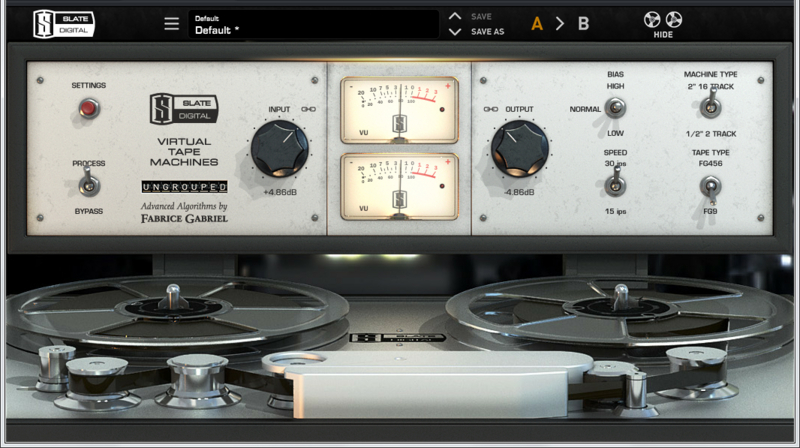This screenshot has height=448, width=800.
Task: Select previous preset with up chevron
Action: pyautogui.click(x=455, y=16)
